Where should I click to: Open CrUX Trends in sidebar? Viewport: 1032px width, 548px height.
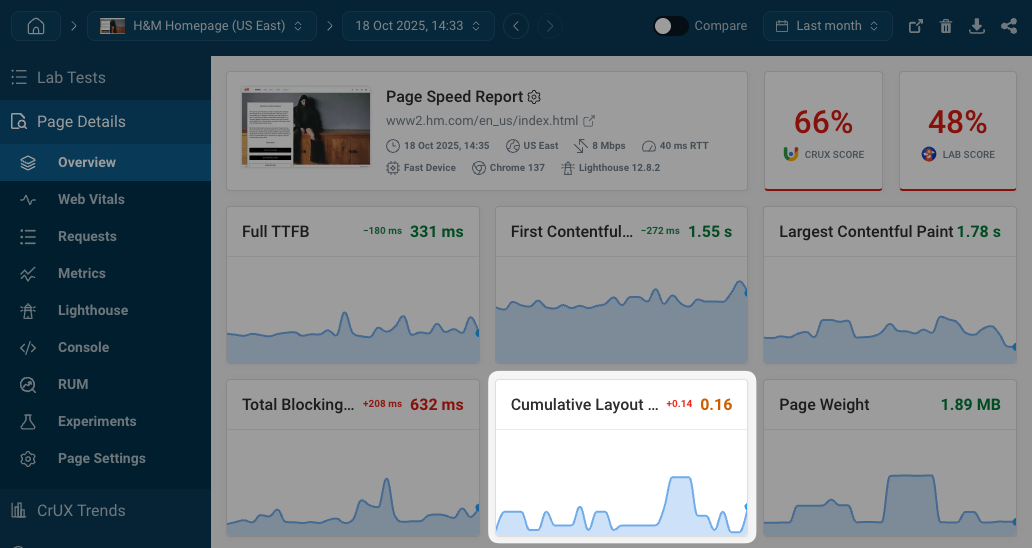click(x=105, y=511)
